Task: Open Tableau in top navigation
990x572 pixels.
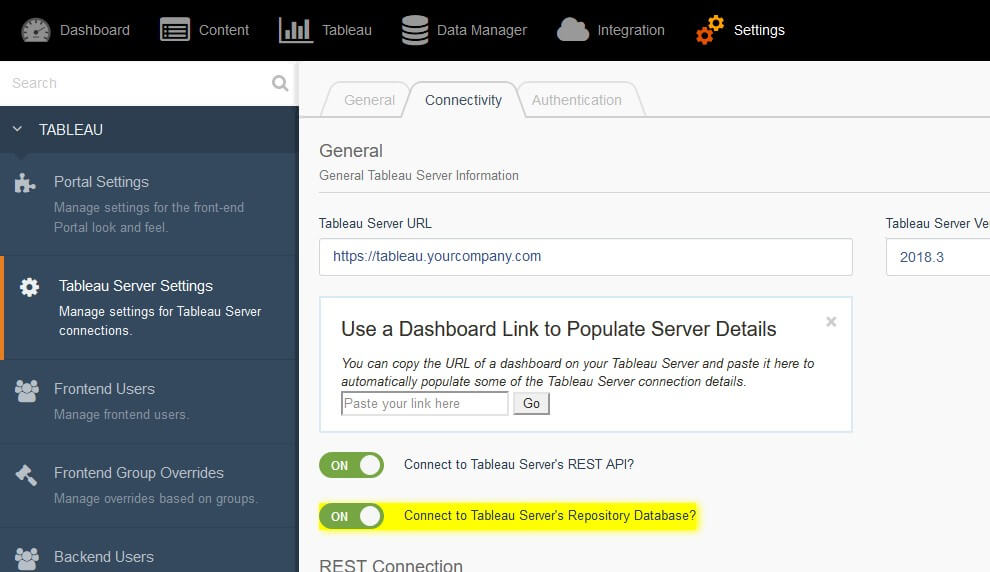Action: [325, 30]
